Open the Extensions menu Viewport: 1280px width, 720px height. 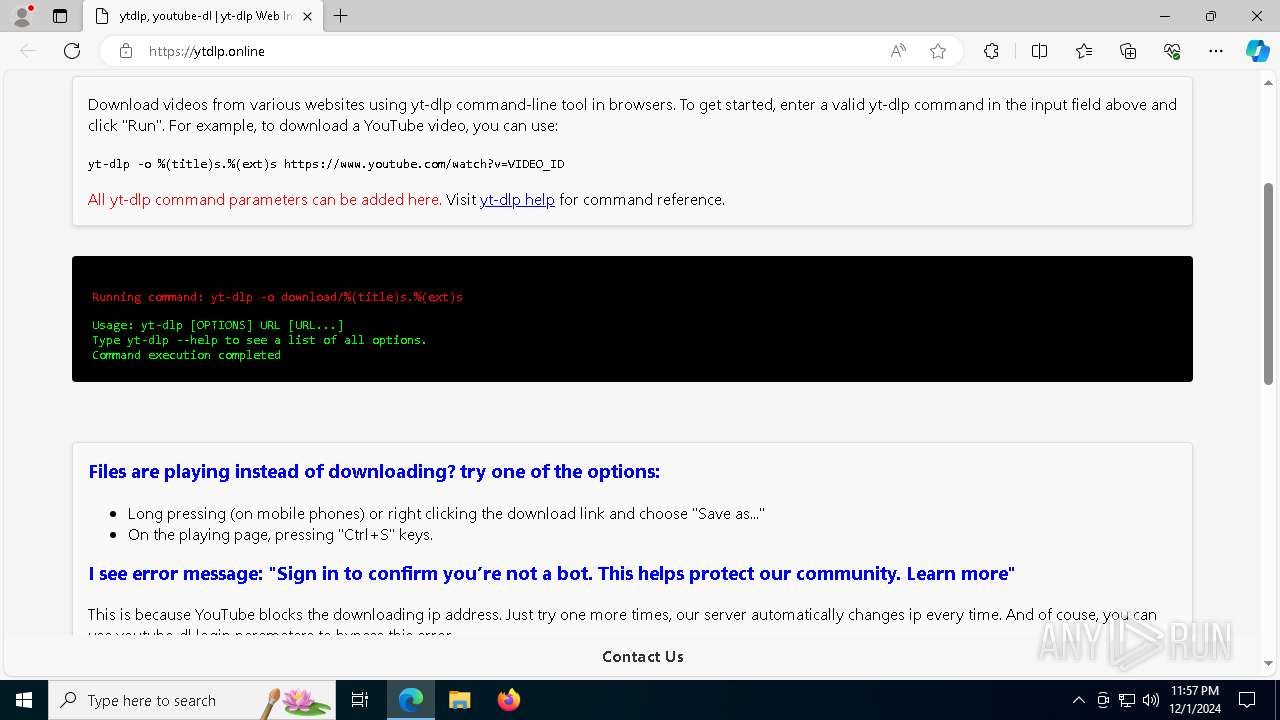tap(991, 51)
